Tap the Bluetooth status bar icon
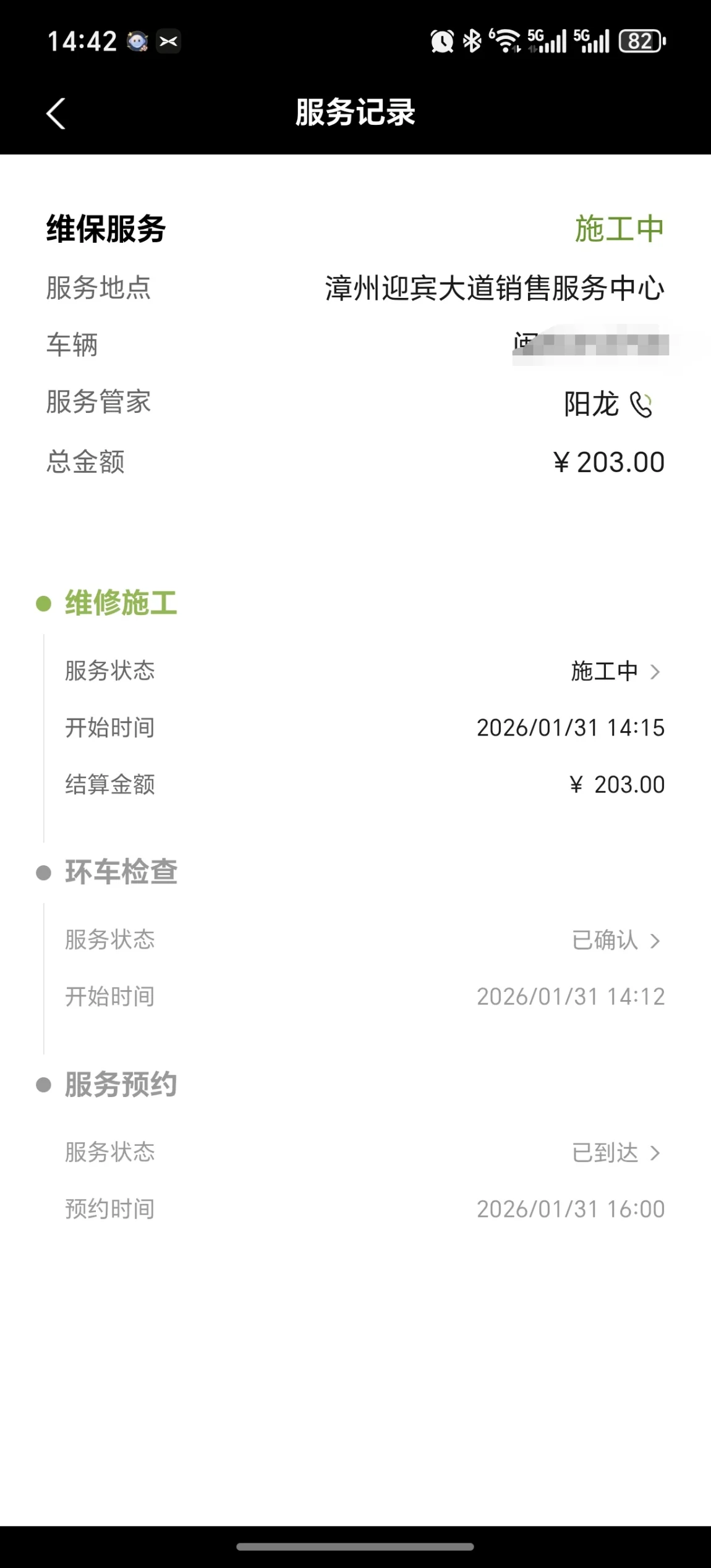The width and height of the screenshot is (711, 1568). [472, 41]
